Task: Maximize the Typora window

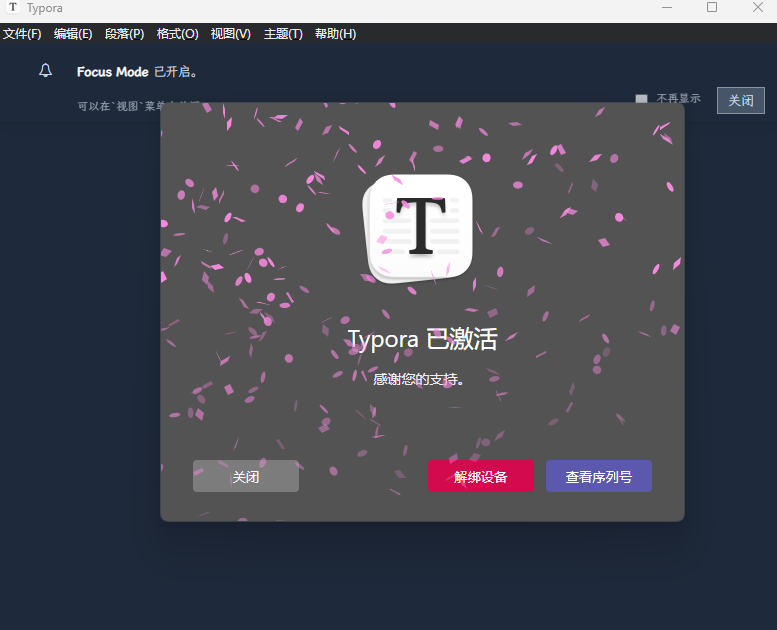Action: pos(712,7)
